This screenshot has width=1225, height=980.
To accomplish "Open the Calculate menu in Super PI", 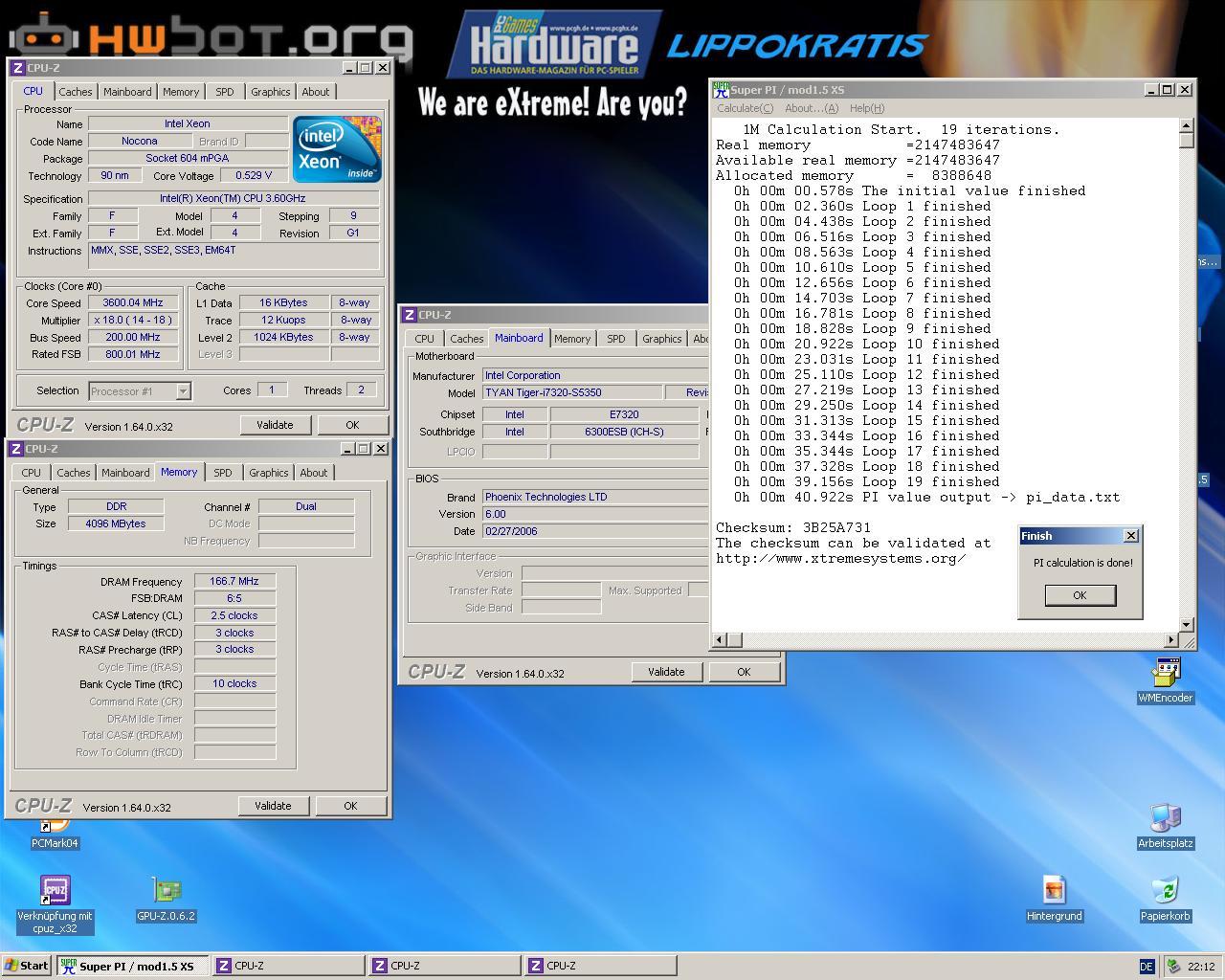I will pos(746,108).
